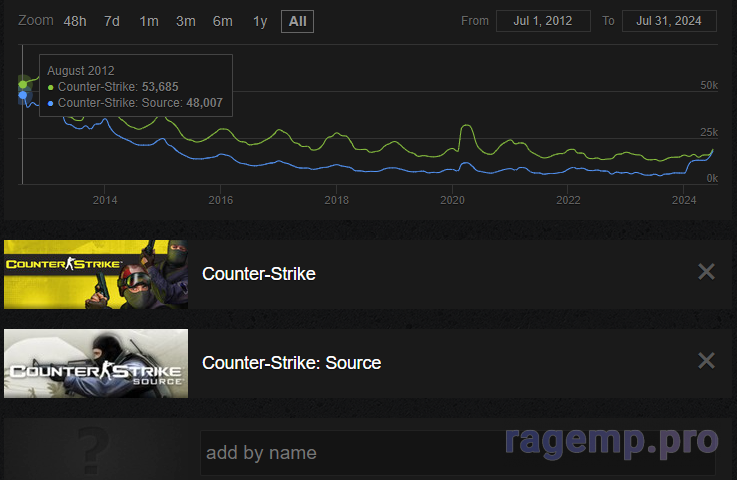Click the 2020 axis label
737x480 pixels.
(x=452, y=200)
